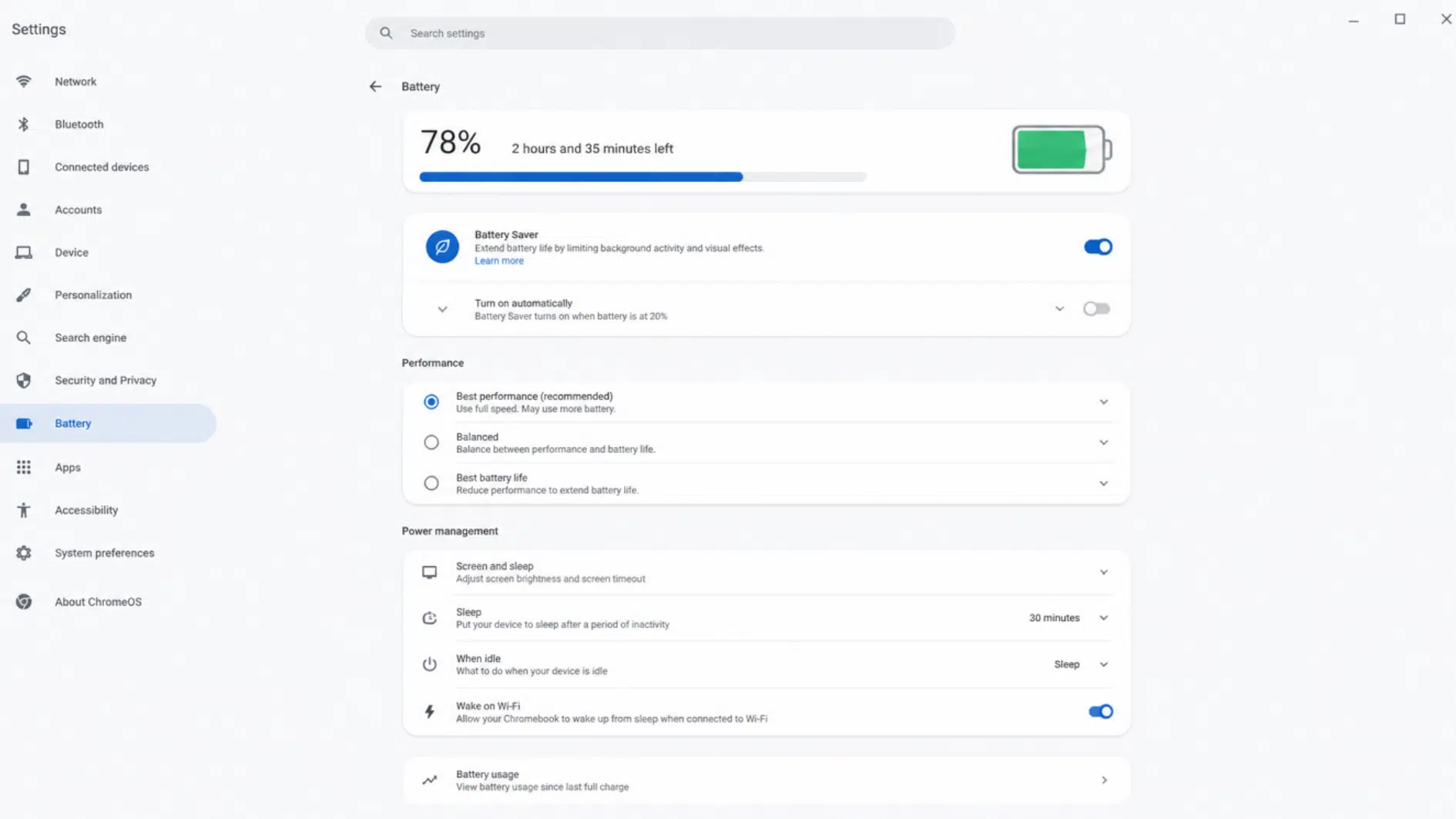Click the 78% battery percentage text
The height and width of the screenshot is (819, 1456).
click(451, 143)
